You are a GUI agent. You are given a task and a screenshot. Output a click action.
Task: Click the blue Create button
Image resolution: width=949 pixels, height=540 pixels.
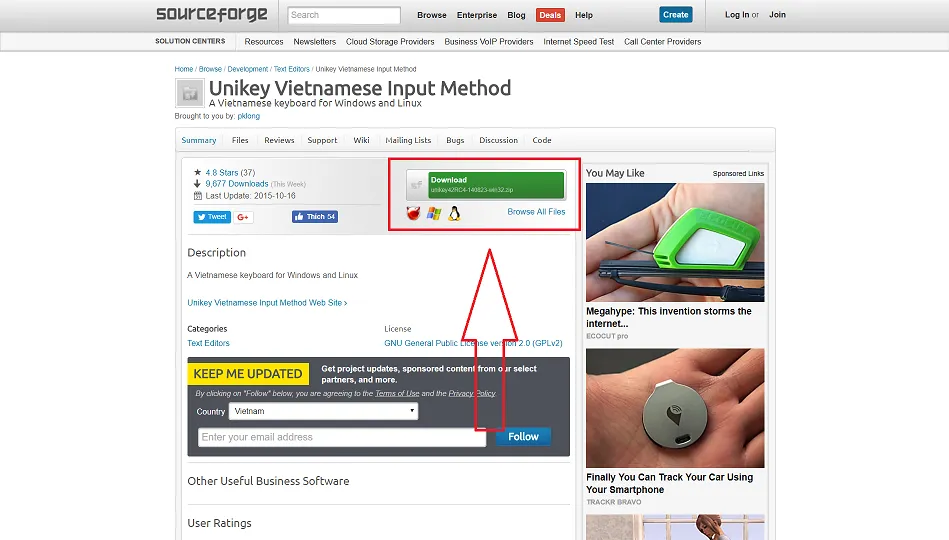(x=675, y=15)
